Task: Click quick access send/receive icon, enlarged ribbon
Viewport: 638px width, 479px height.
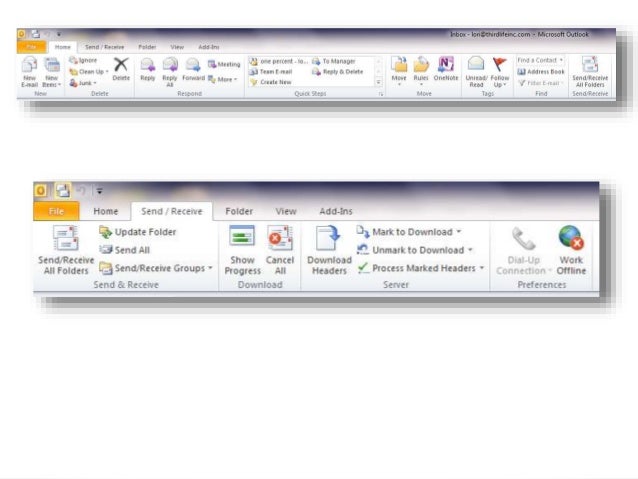Action: (63, 190)
